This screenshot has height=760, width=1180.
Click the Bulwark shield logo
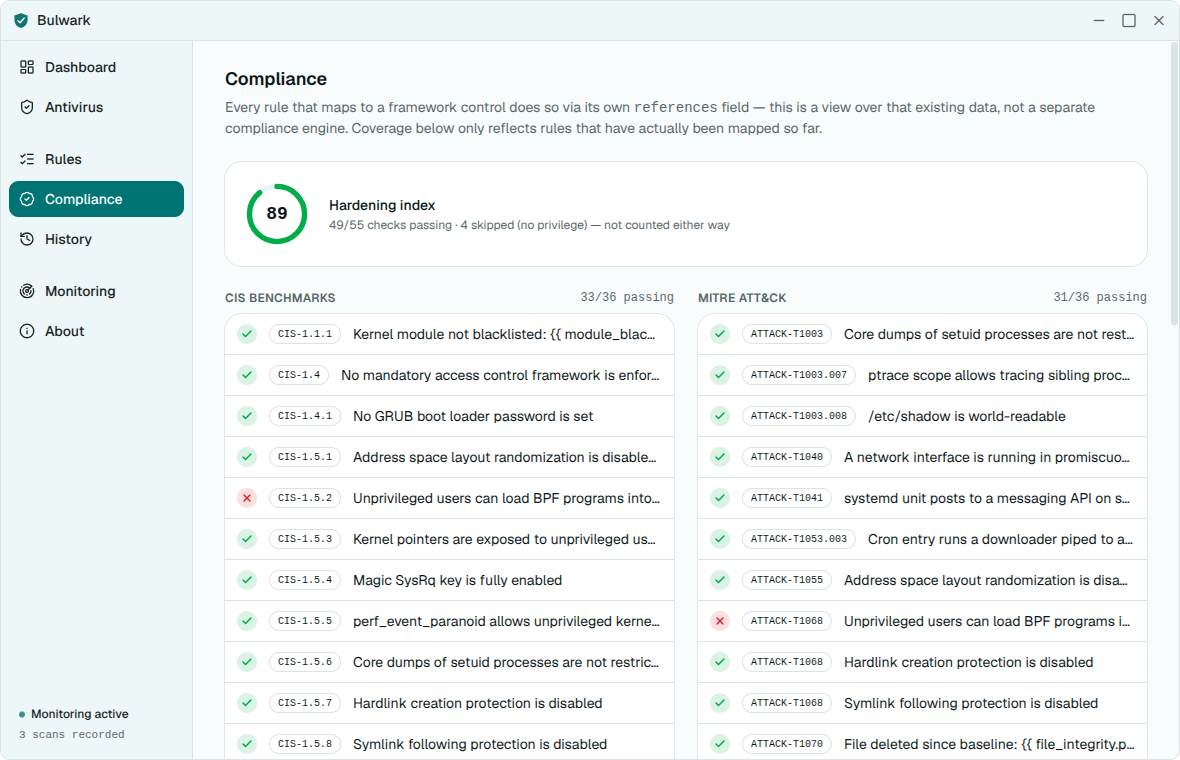(21, 20)
